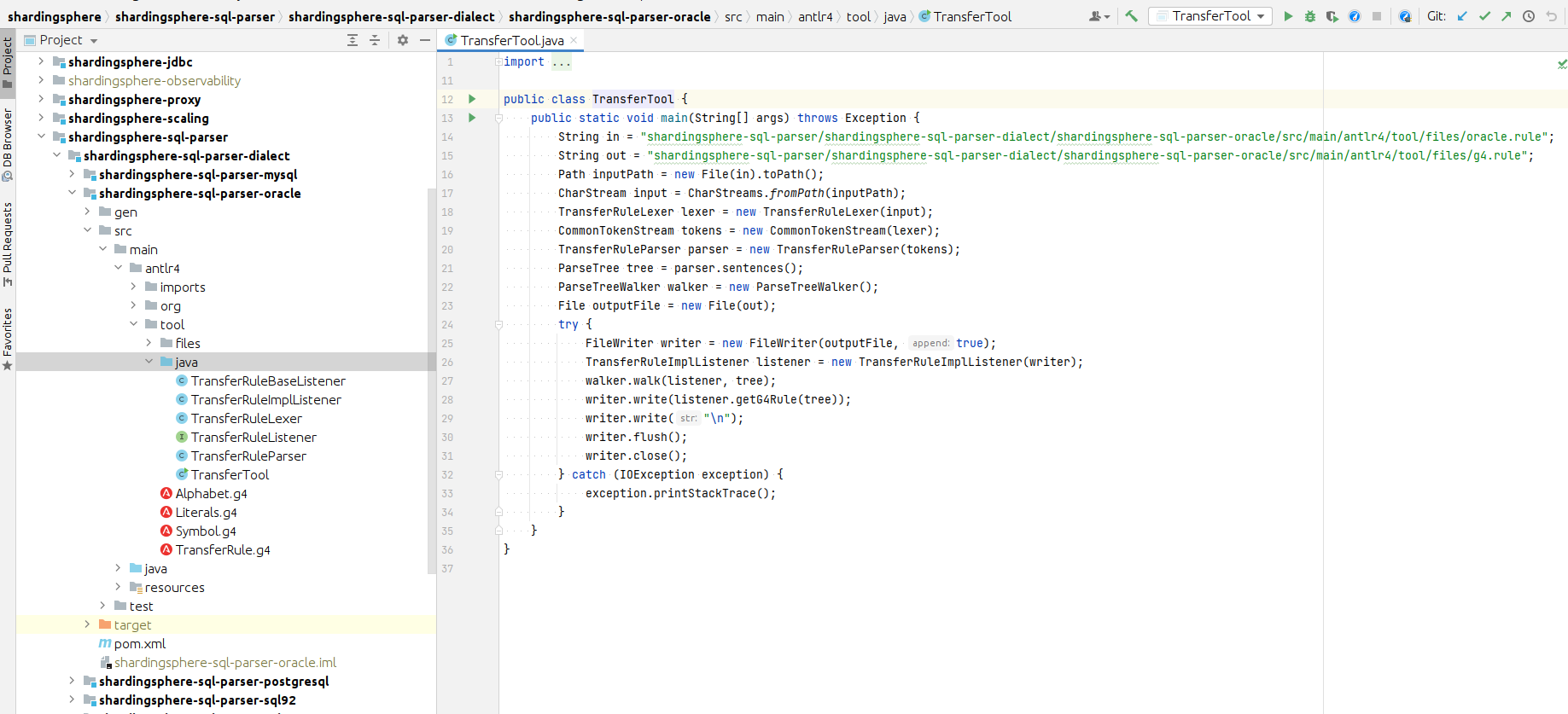Open the user account dropdown icon
The width and height of the screenshot is (1568, 714).
(1099, 16)
